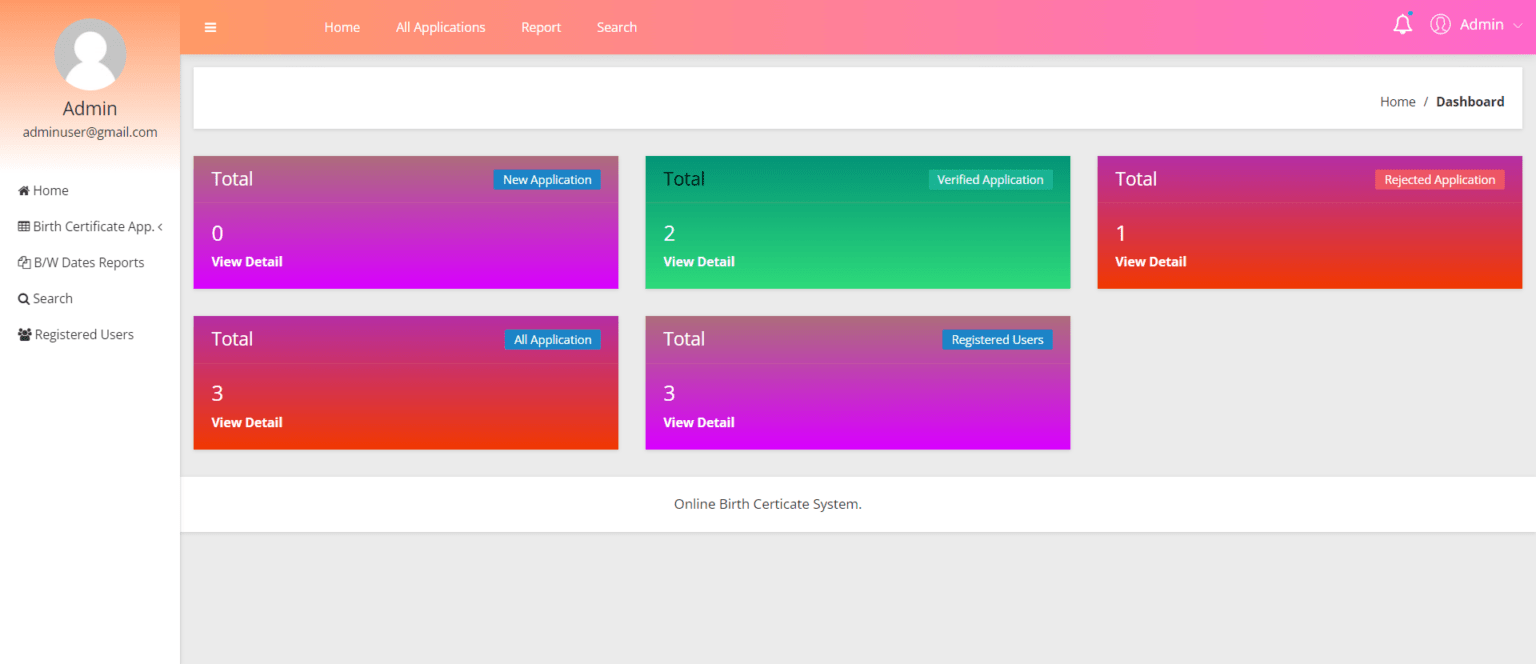Click View Detail on the Verified Application card
Viewport: 1536px width, 664px height.
[698, 261]
